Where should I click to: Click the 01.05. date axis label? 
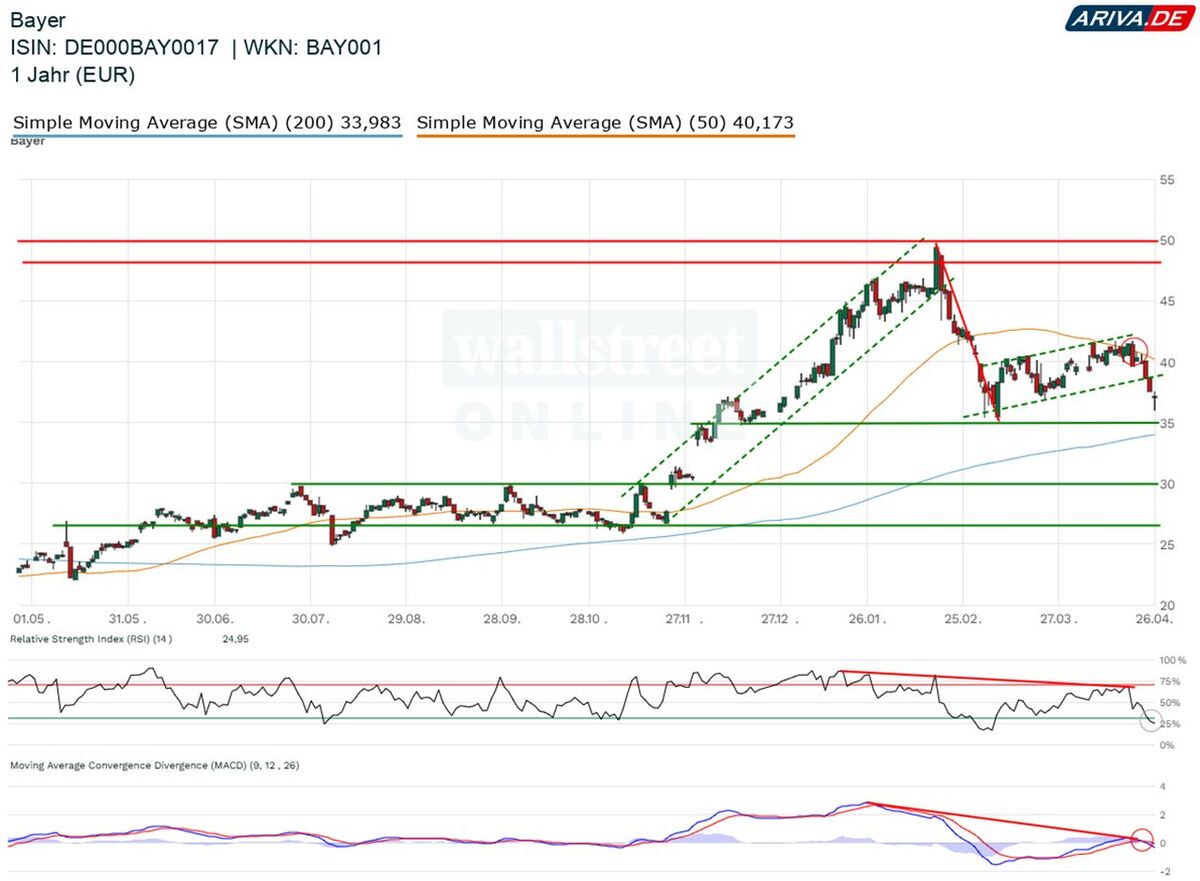click(31, 620)
